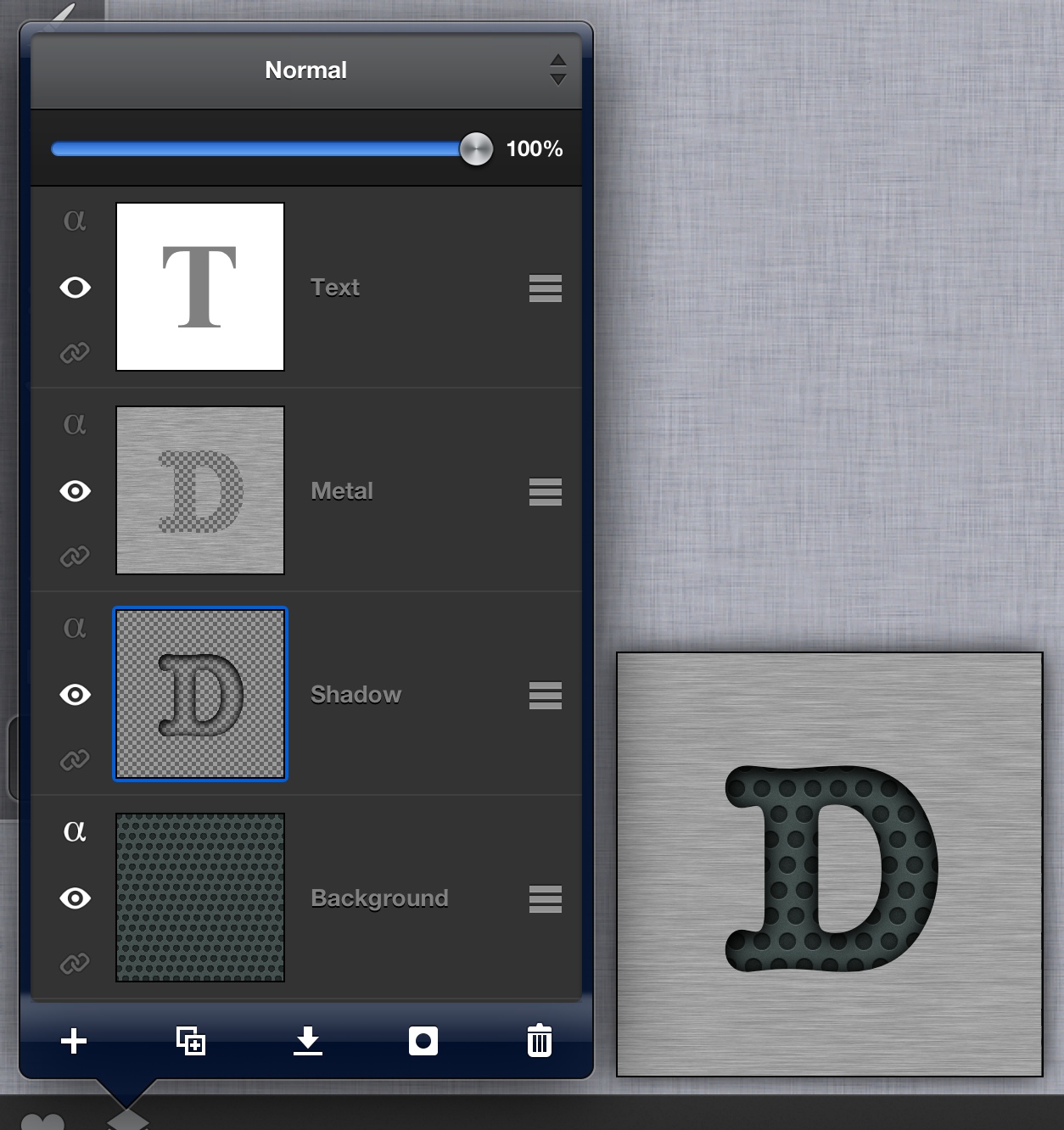Open the Normal blend mode dropdown
This screenshot has width=1064, height=1130.
[x=306, y=70]
